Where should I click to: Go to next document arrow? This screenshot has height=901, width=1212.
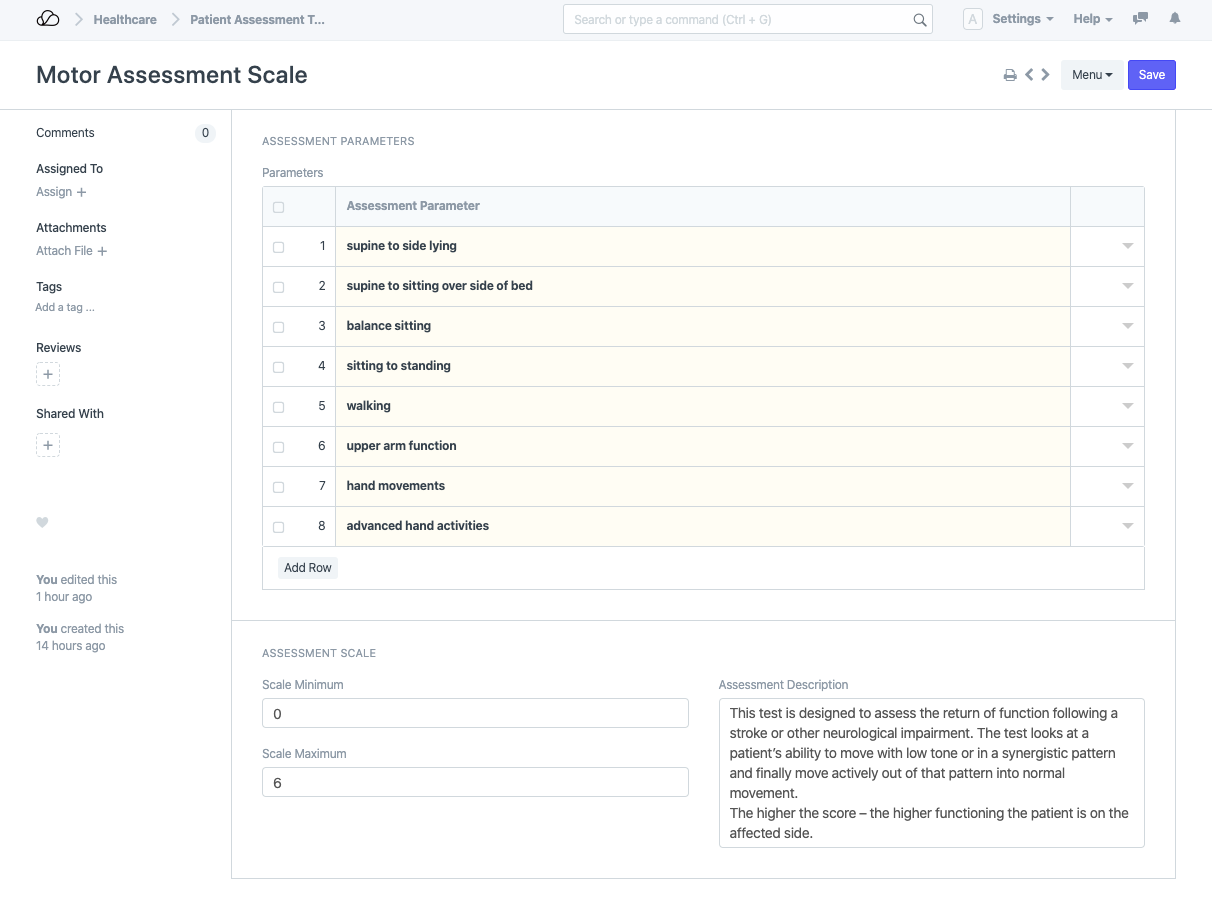click(x=1045, y=75)
